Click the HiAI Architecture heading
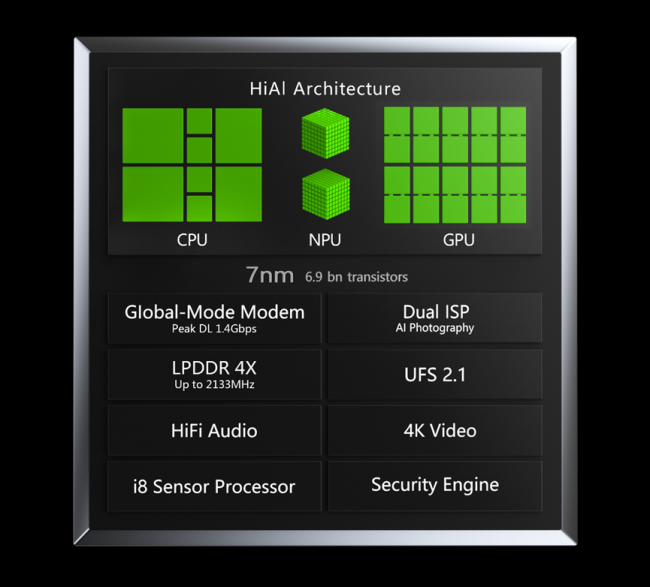The width and height of the screenshot is (650, 587). (325, 89)
